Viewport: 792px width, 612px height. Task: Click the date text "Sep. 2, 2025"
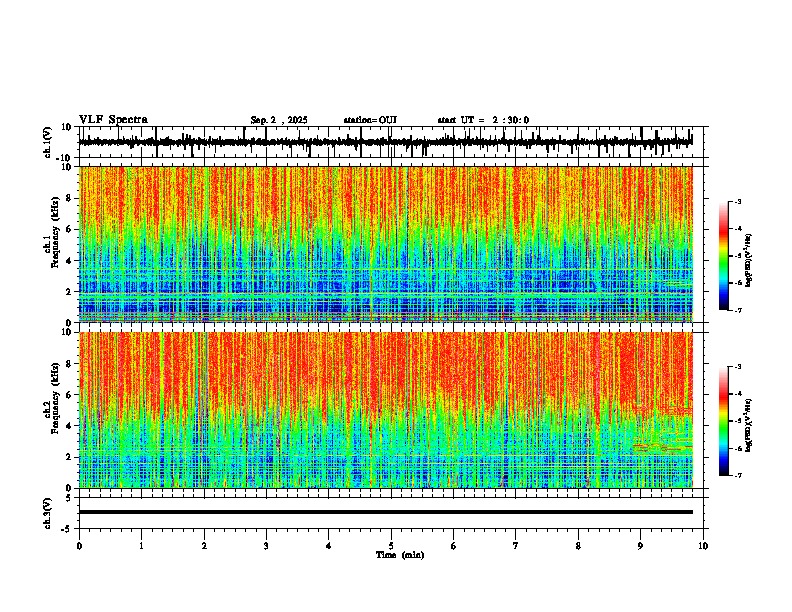pos(279,120)
